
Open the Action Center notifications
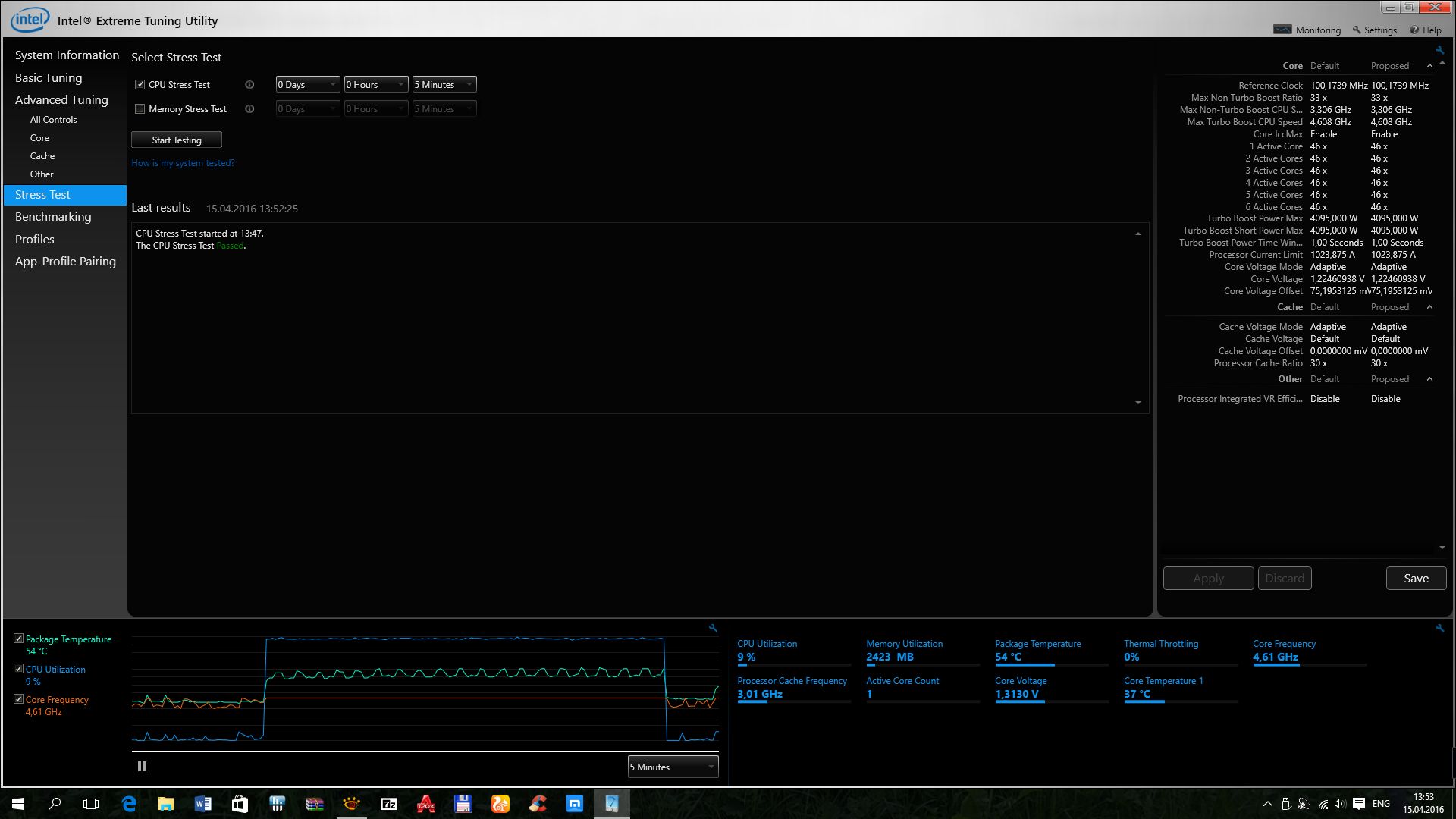point(1359,804)
